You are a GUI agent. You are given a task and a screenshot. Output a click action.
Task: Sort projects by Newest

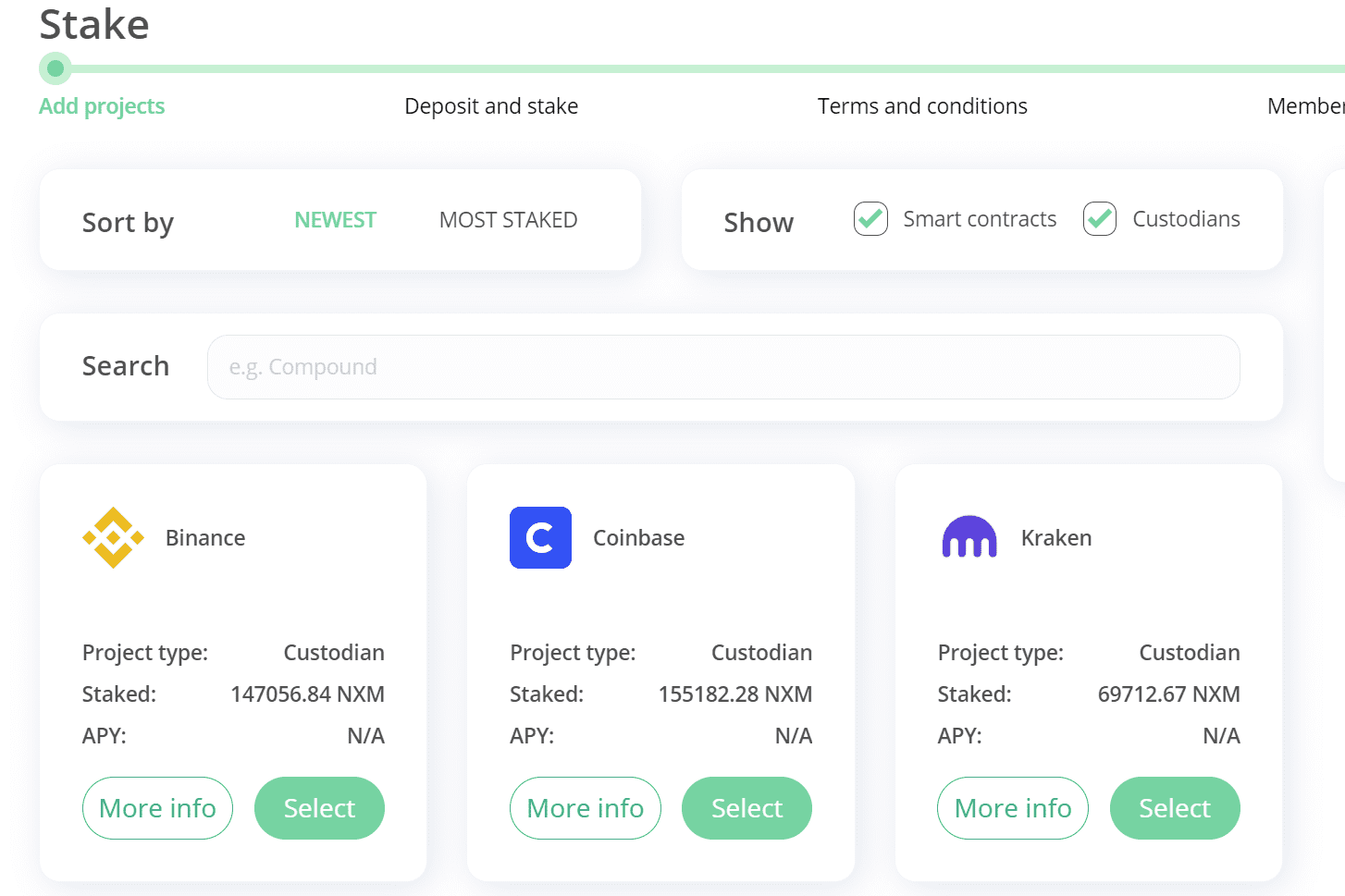tap(335, 220)
